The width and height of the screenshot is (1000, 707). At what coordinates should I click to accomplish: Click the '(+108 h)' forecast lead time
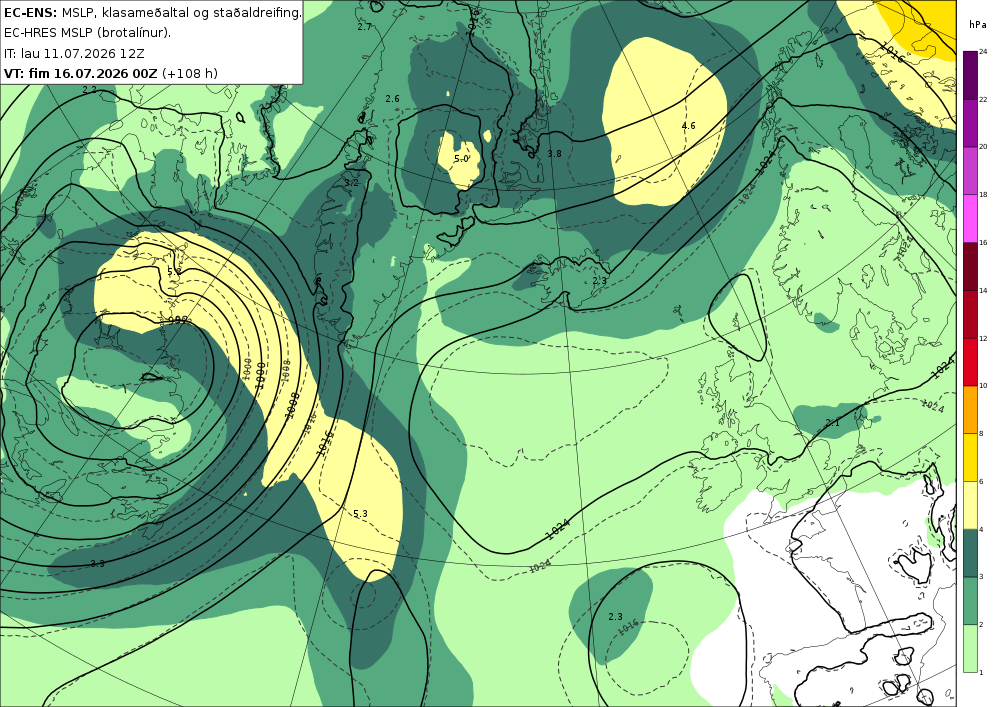(190, 73)
